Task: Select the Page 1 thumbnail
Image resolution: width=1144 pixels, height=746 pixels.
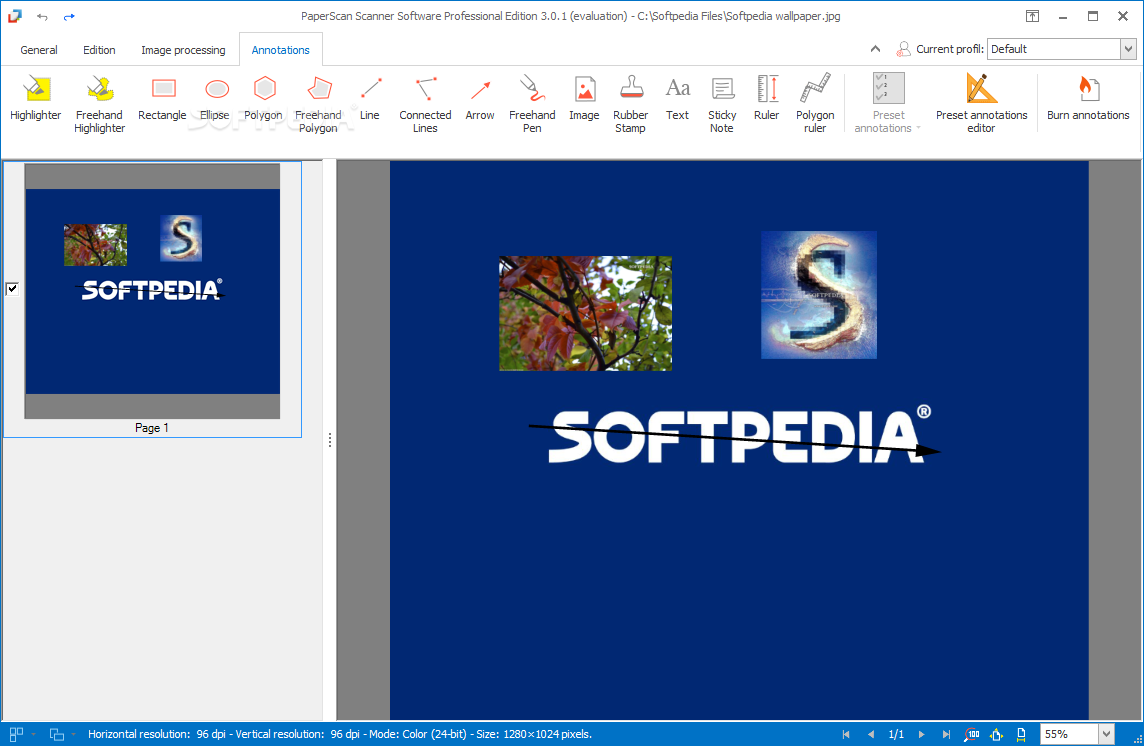Action: point(152,291)
